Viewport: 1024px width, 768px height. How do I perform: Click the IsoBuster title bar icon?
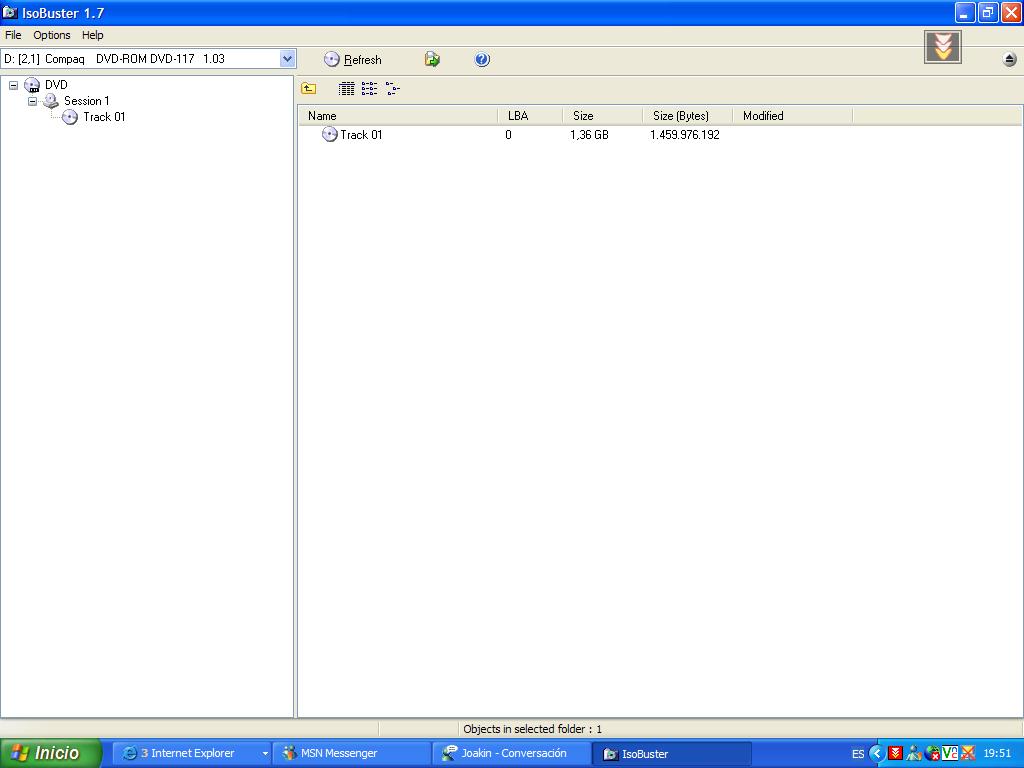10,12
